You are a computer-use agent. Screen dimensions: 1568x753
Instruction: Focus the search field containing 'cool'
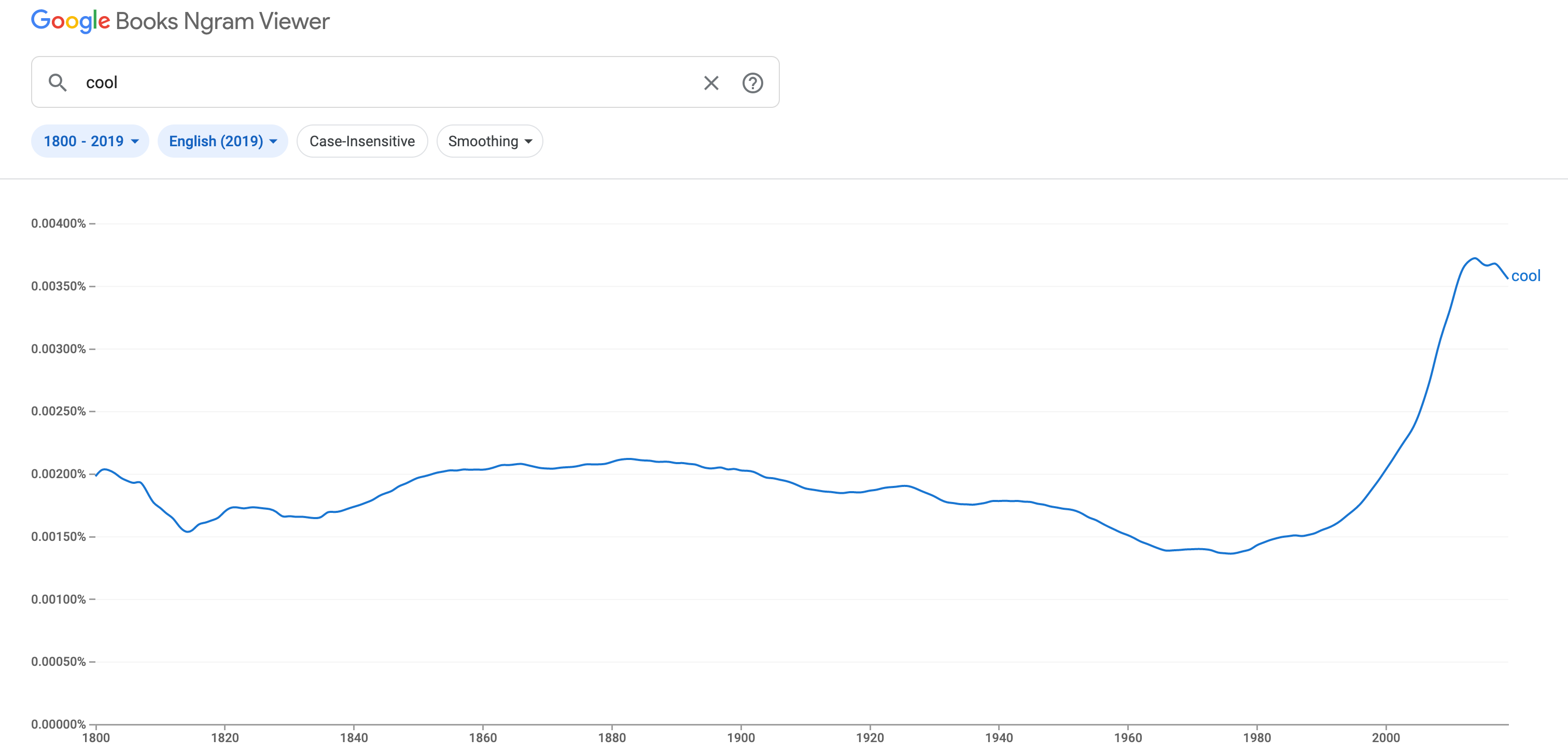pos(389,82)
